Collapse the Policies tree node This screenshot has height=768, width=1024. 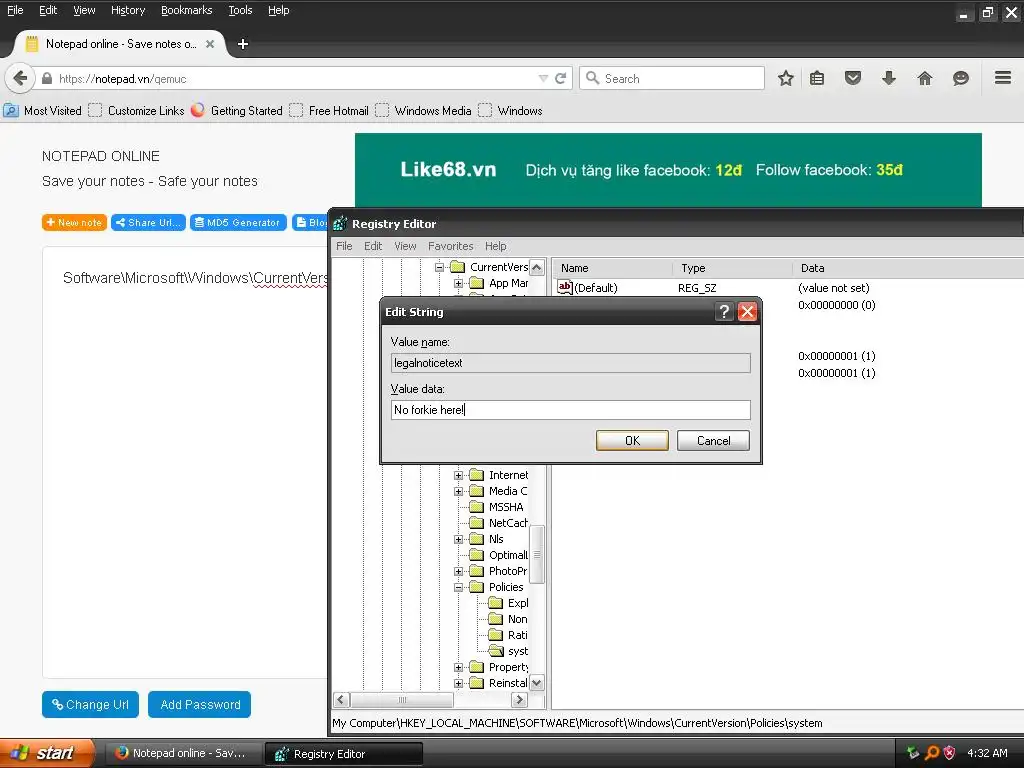click(x=458, y=587)
